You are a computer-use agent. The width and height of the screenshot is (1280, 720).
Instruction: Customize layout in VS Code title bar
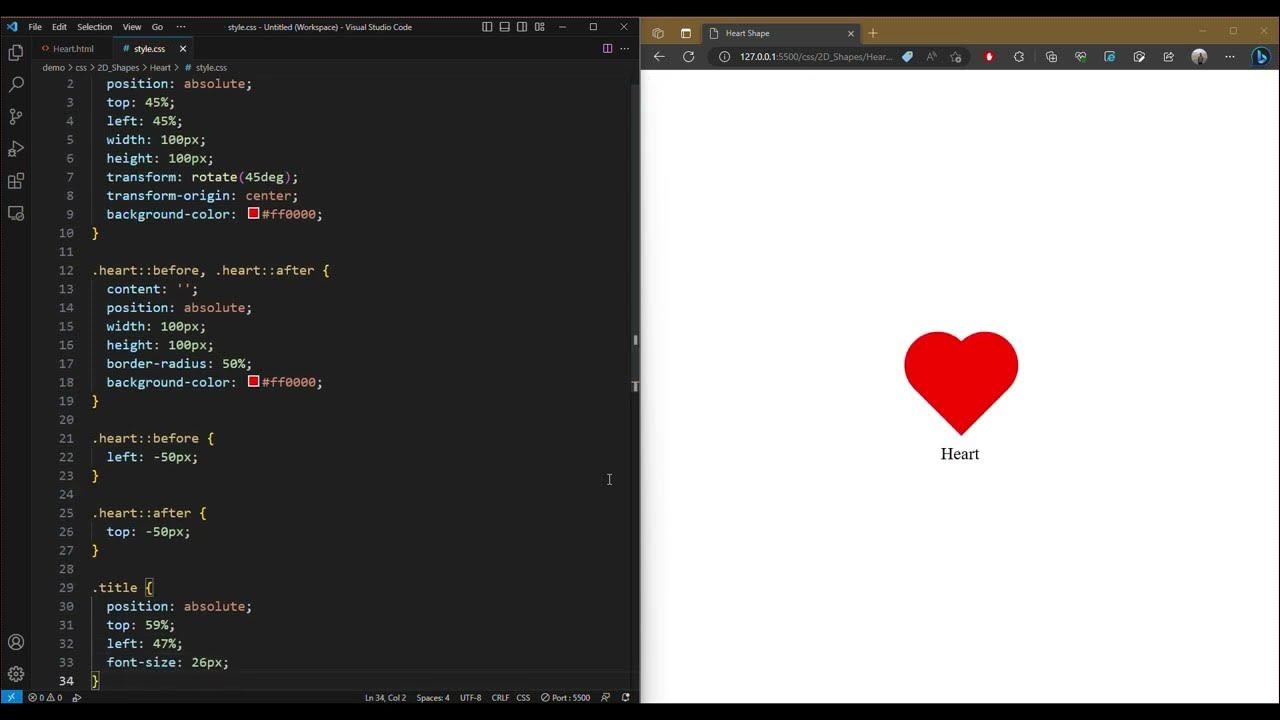click(x=540, y=27)
